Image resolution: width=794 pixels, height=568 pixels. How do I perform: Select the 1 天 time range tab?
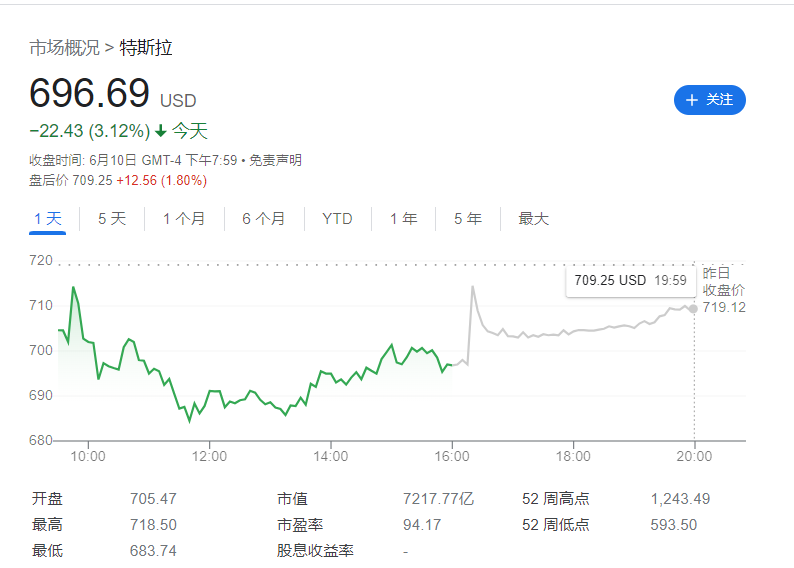47,219
